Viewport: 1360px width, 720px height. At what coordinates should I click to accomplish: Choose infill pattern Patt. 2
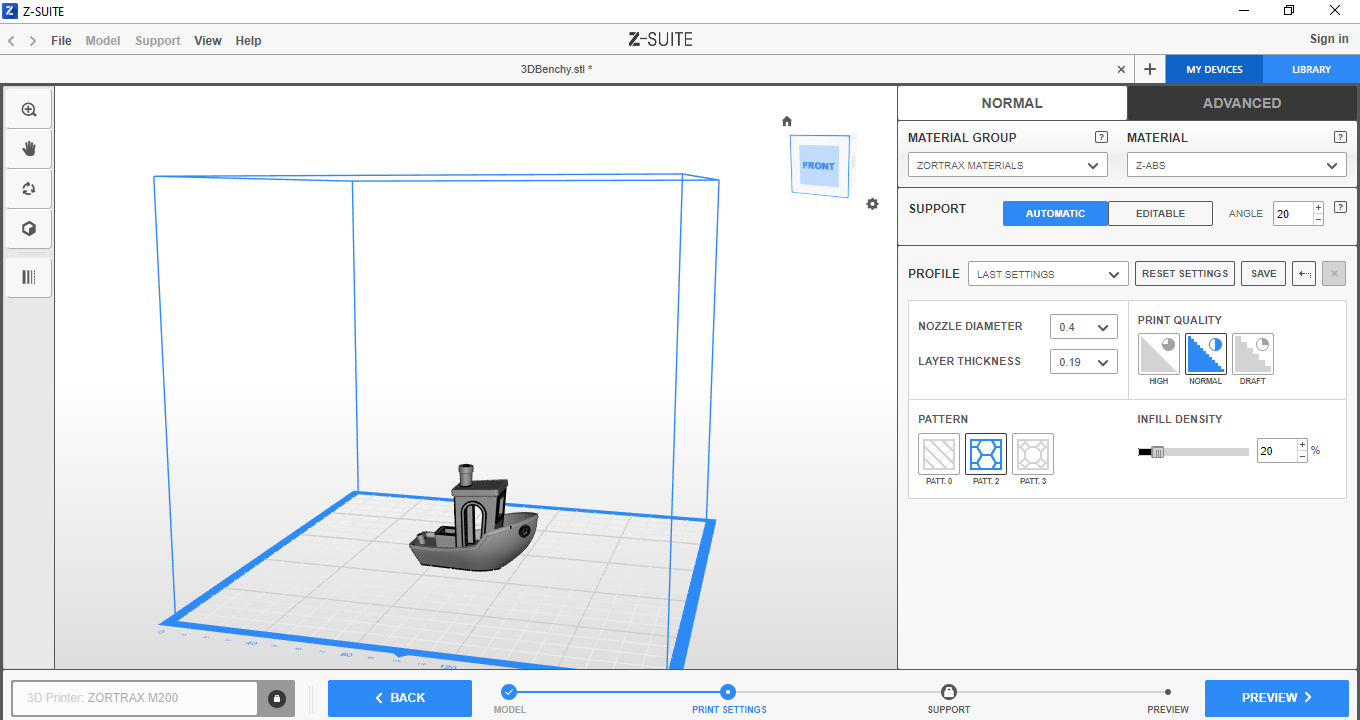point(986,454)
